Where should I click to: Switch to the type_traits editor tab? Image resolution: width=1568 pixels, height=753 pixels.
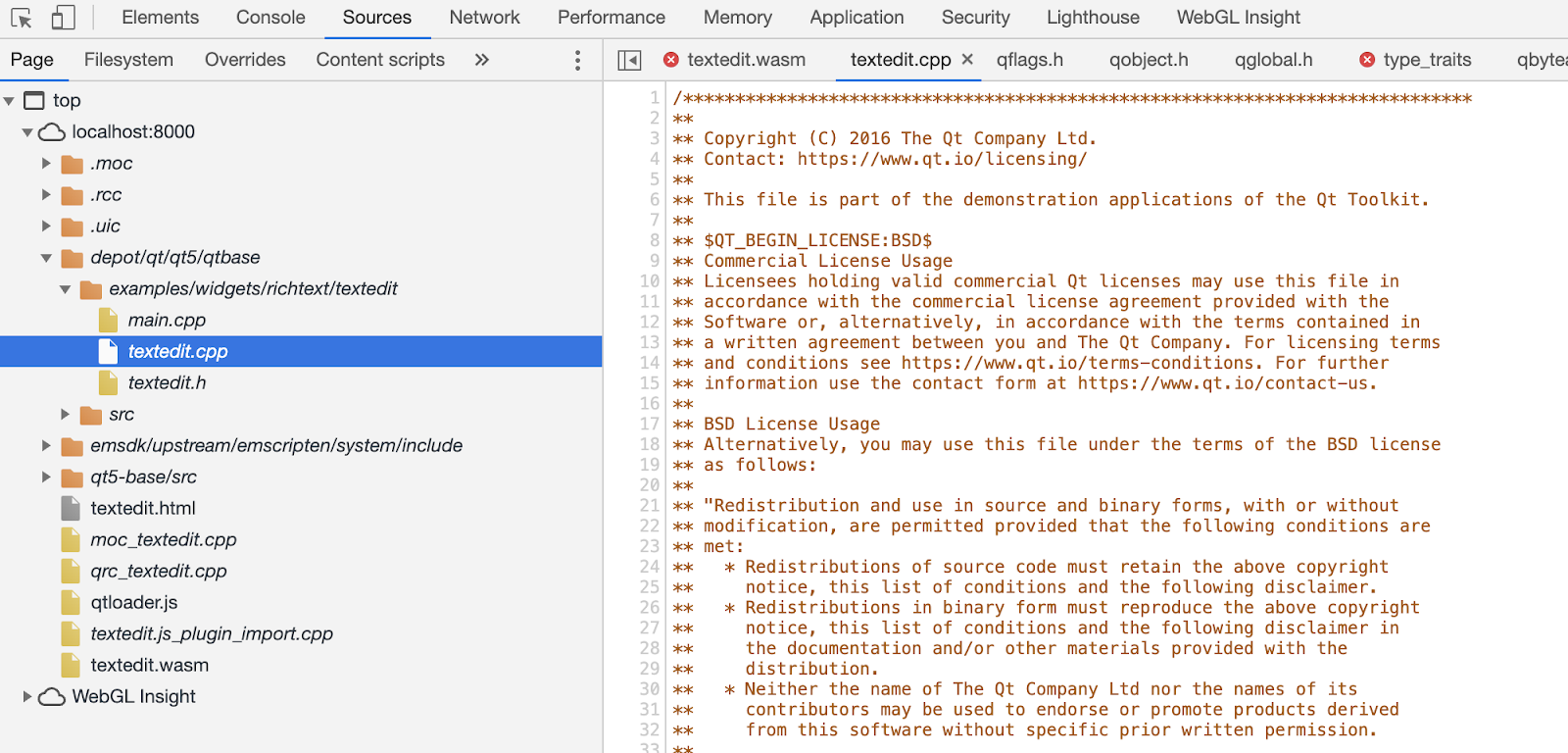[x=1427, y=60]
